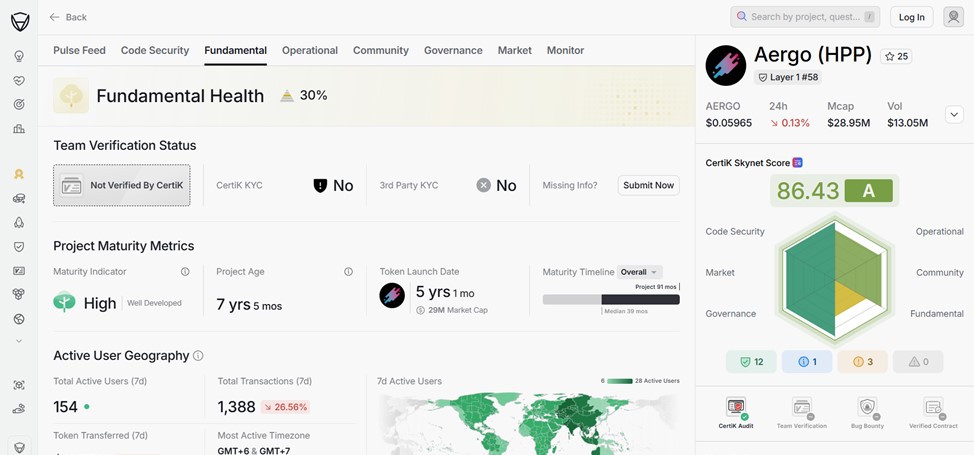Screen dimensions: 974x455
Task: Open the Governance tab
Action: click(453, 50)
